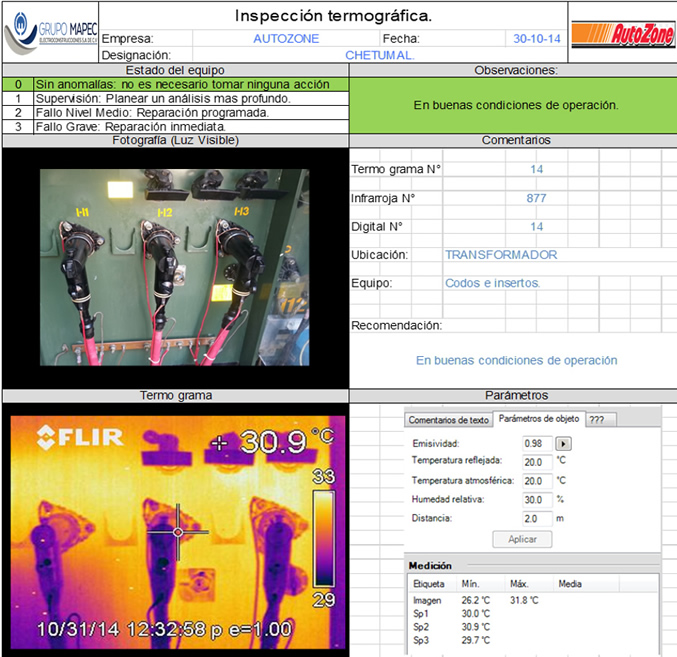Viewport: 677px width, 657px height.
Task: Click the Máx. column header
Action: click(520, 584)
